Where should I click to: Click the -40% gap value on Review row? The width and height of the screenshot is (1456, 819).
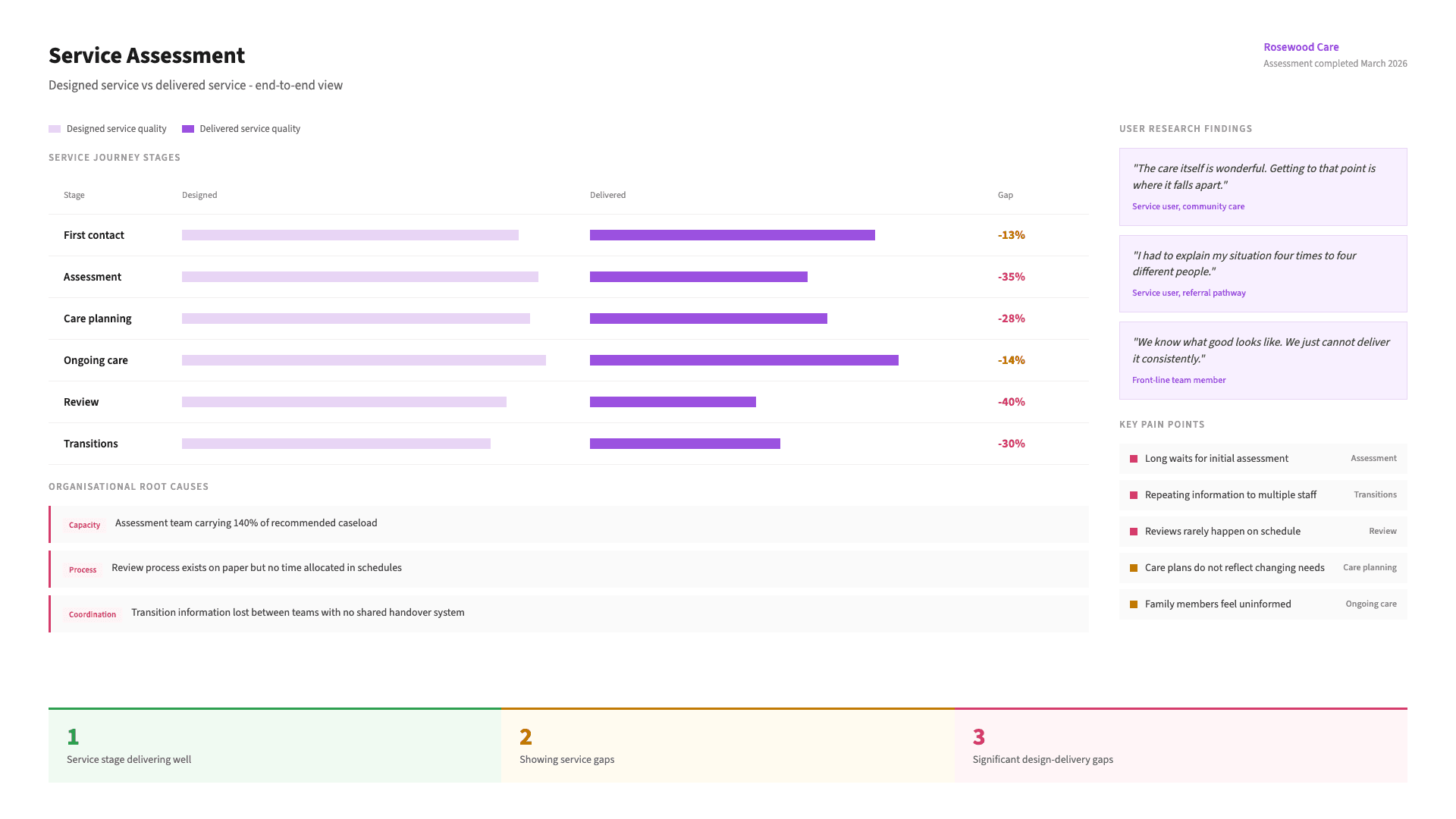[x=1012, y=402]
